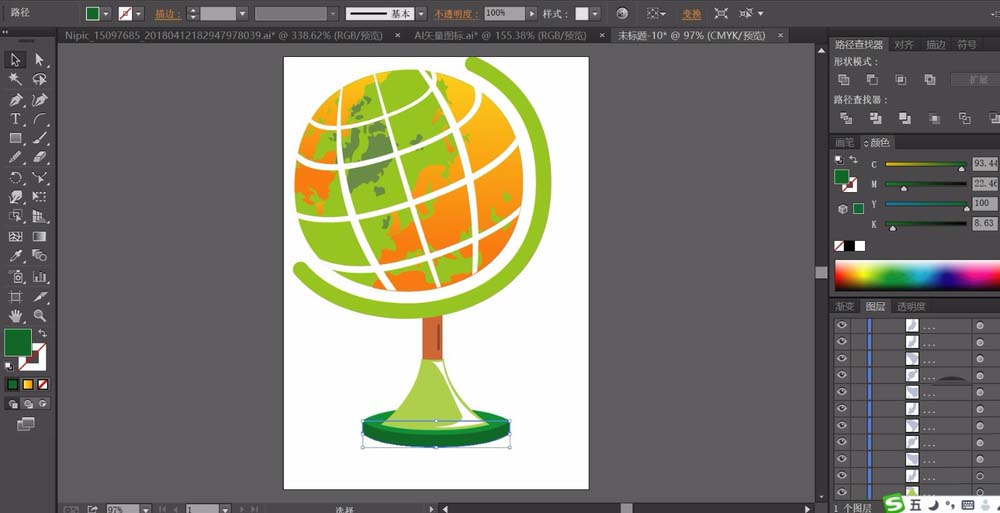Select the Pen tool
The width and height of the screenshot is (1000, 513).
click(x=15, y=100)
